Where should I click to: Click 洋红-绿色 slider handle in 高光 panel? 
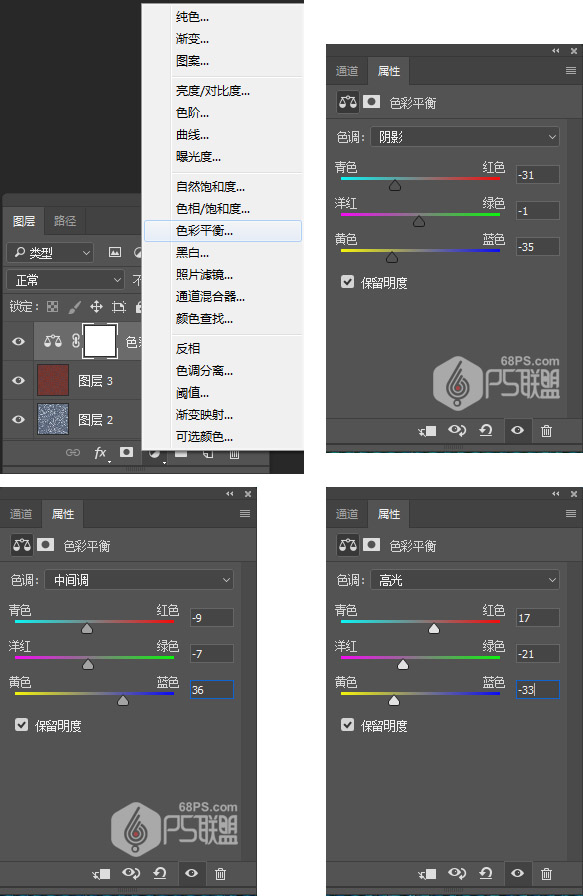[403, 664]
